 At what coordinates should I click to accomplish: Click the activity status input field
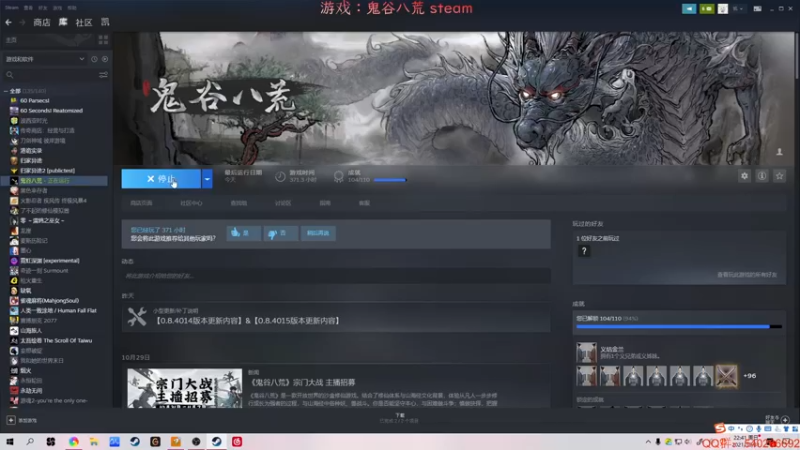point(336,276)
